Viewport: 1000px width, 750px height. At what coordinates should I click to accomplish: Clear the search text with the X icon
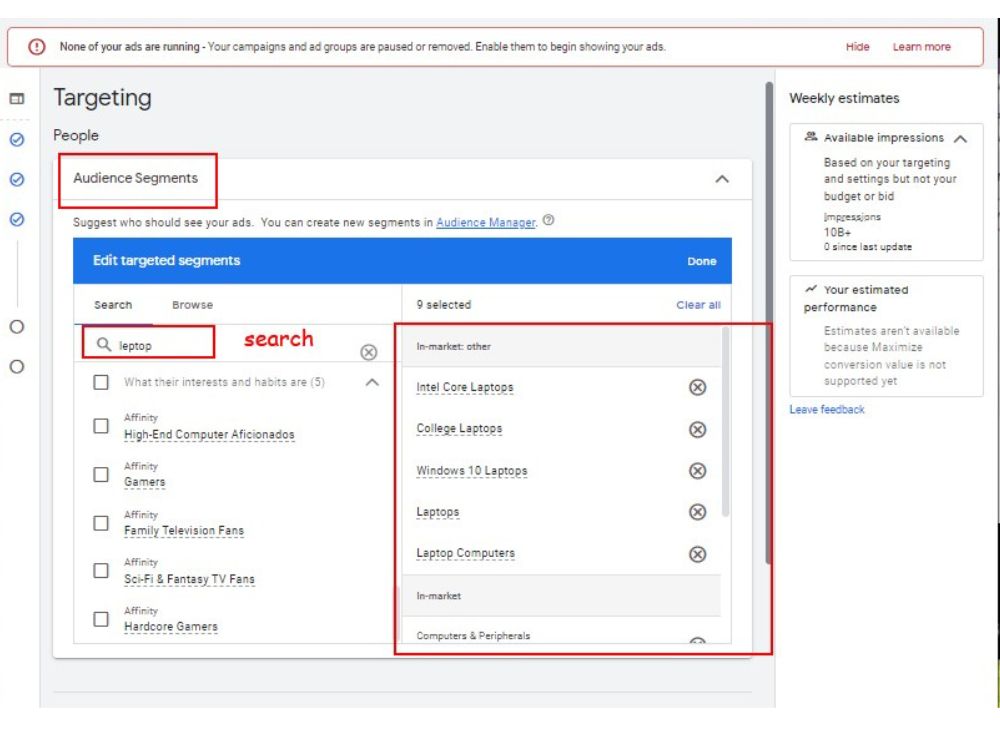[x=369, y=352]
